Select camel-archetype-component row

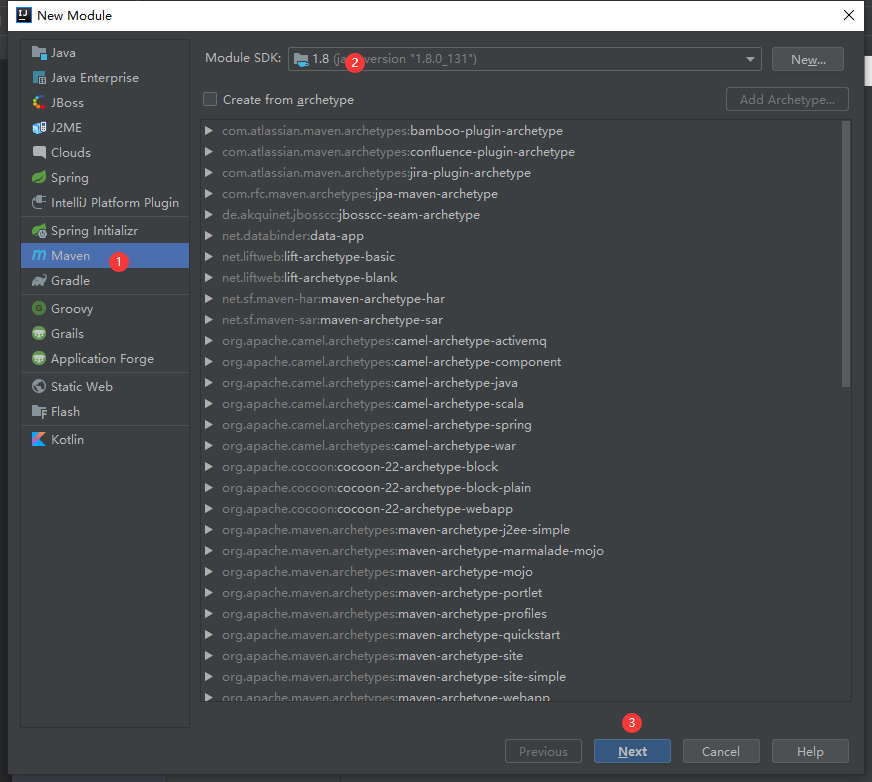(x=521, y=362)
